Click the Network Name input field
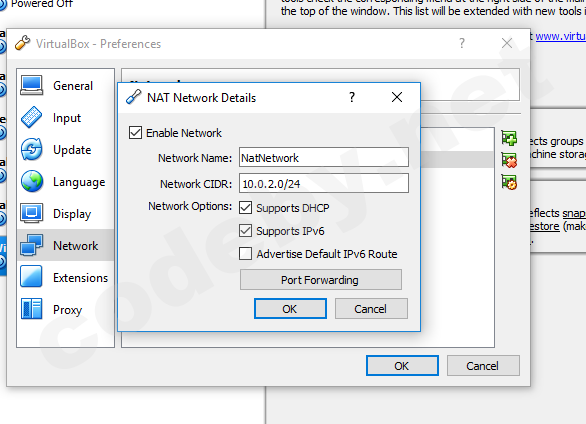This screenshot has width=586, height=424. pyautogui.click(x=324, y=157)
